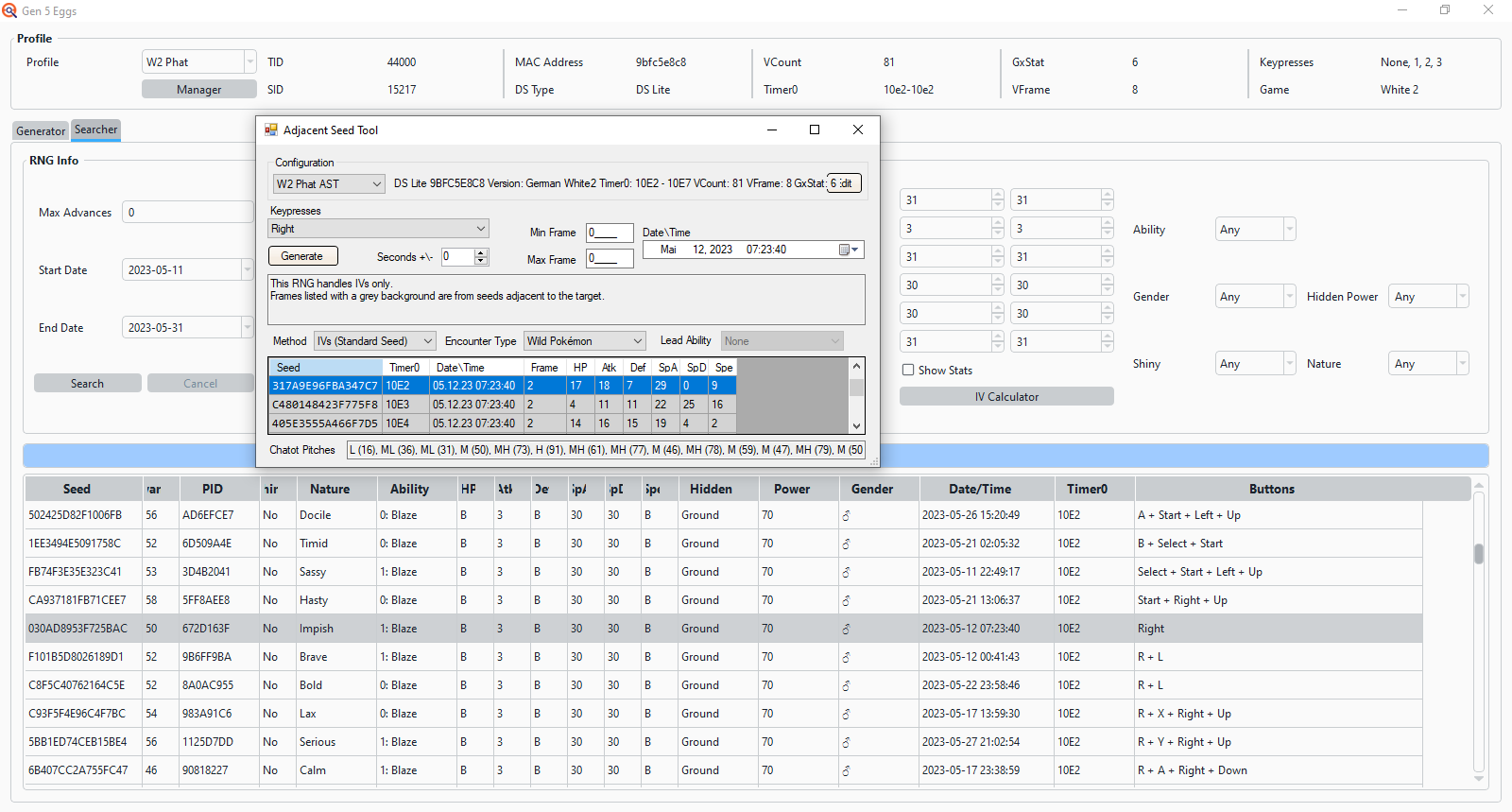This screenshot has height=812, width=1512.
Task: Select result row with nature Brave
Action: (724, 657)
